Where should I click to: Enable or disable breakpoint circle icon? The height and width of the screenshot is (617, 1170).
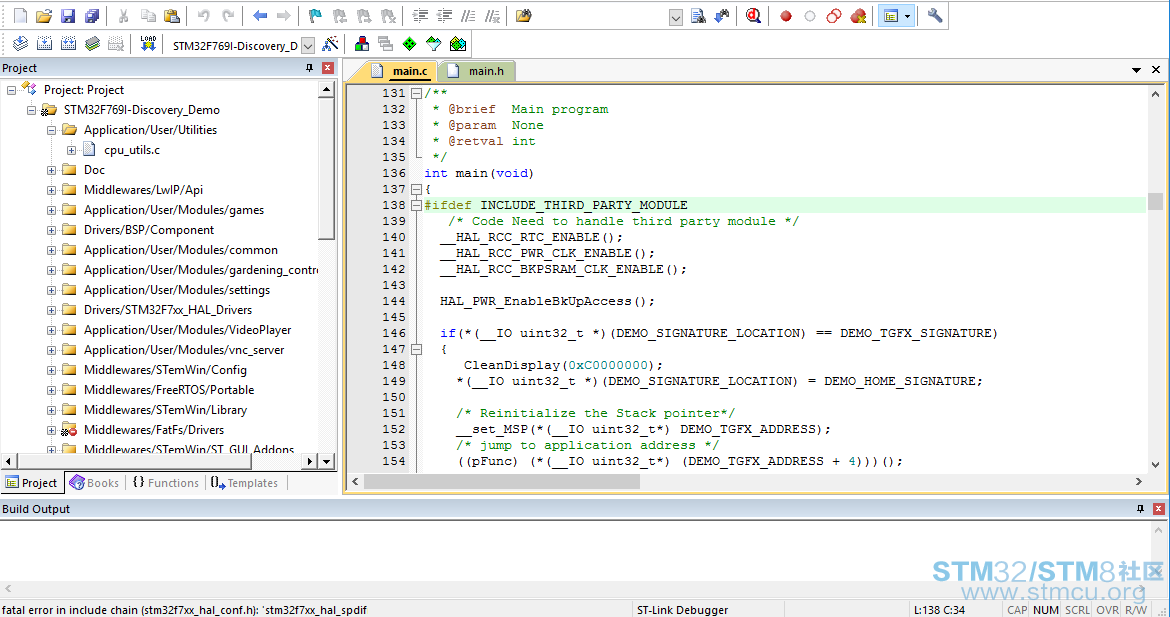(x=810, y=16)
